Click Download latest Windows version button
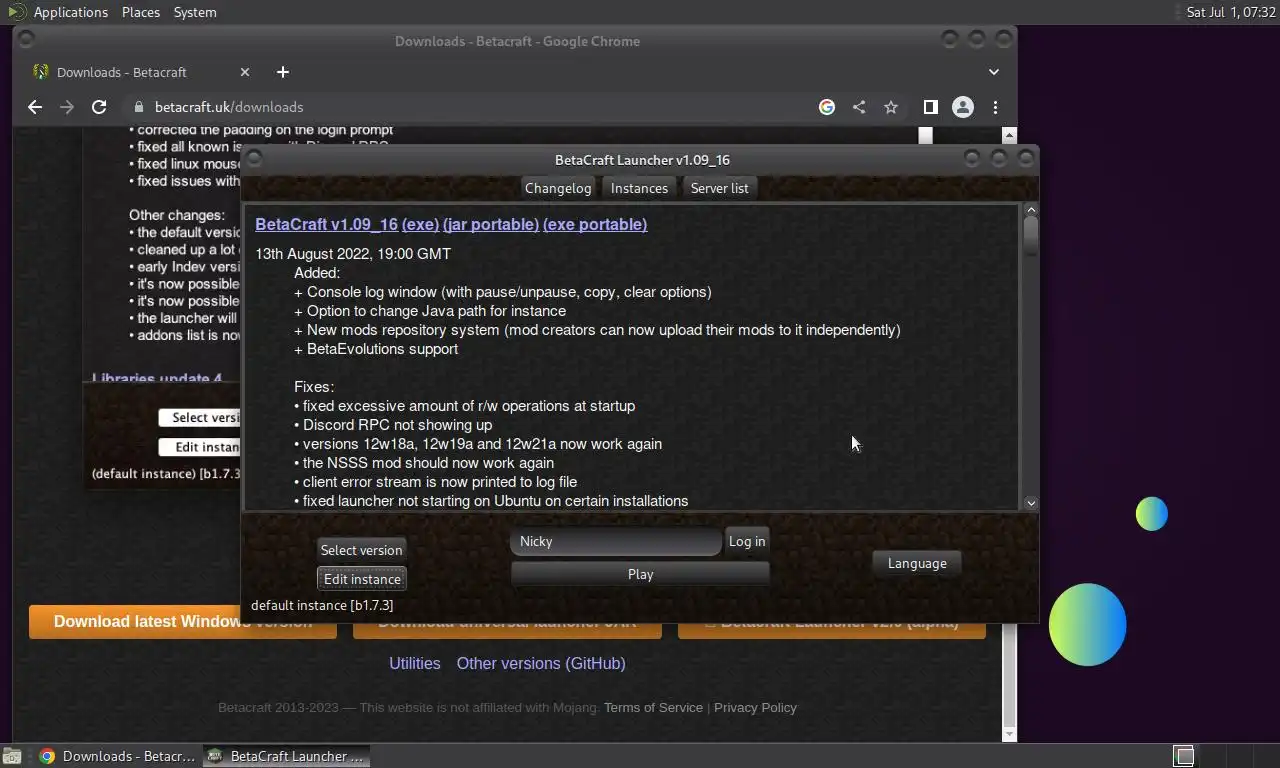The width and height of the screenshot is (1280, 768). coord(183,621)
